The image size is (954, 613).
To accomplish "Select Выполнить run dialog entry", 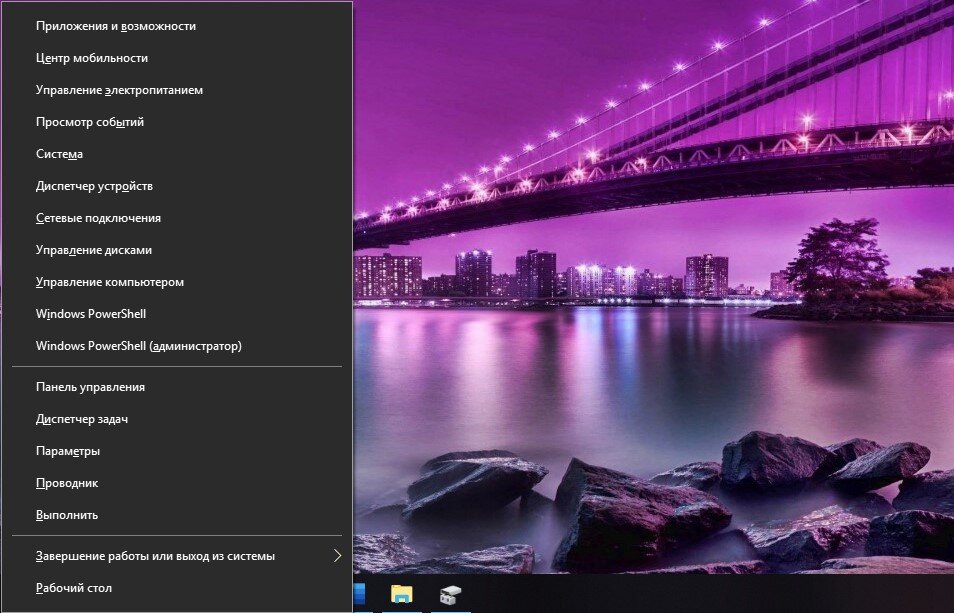I will 176,515.
